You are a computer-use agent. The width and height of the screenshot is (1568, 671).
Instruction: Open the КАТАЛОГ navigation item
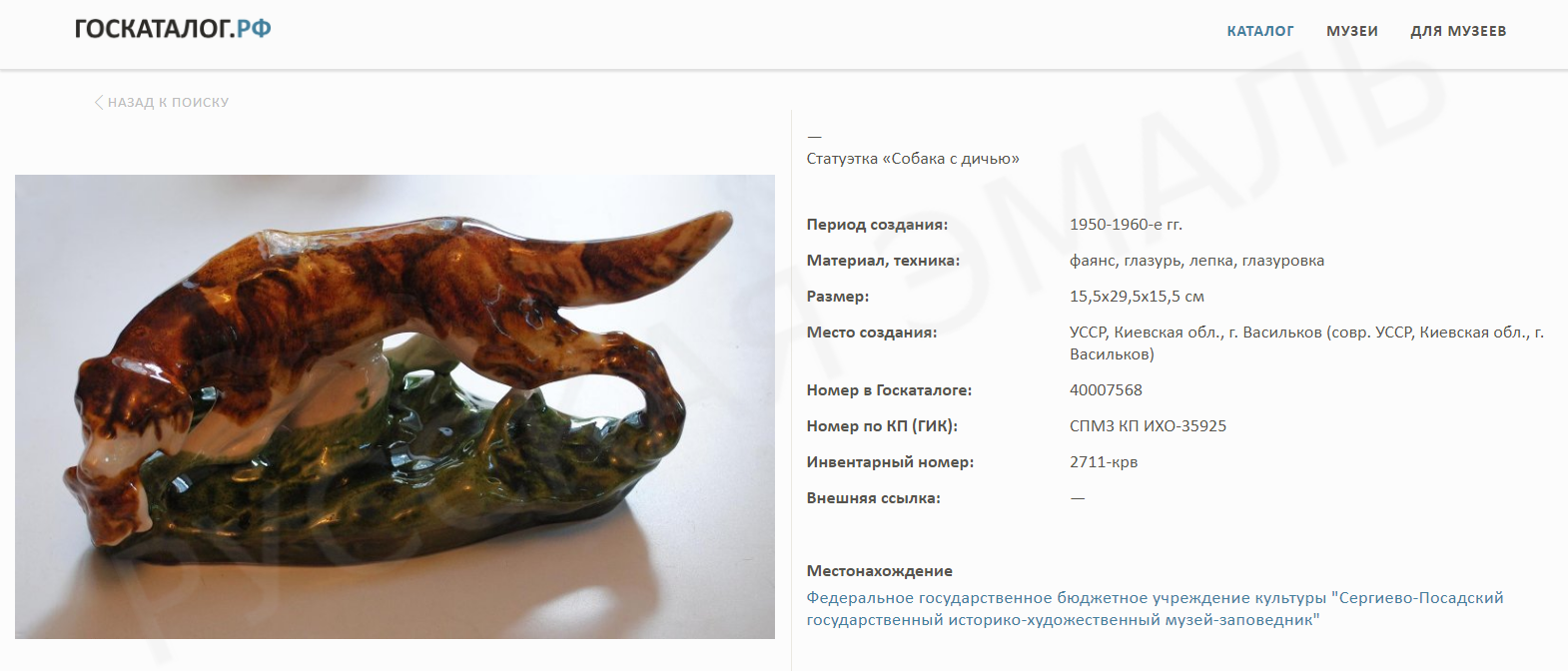(1260, 31)
